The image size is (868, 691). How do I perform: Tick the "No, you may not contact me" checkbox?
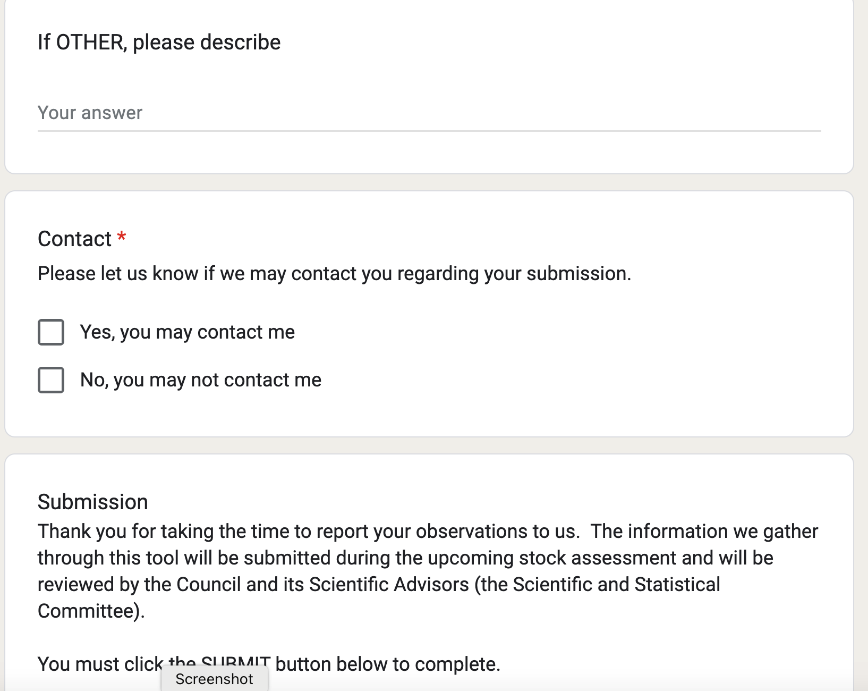pyautogui.click(x=51, y=380)
